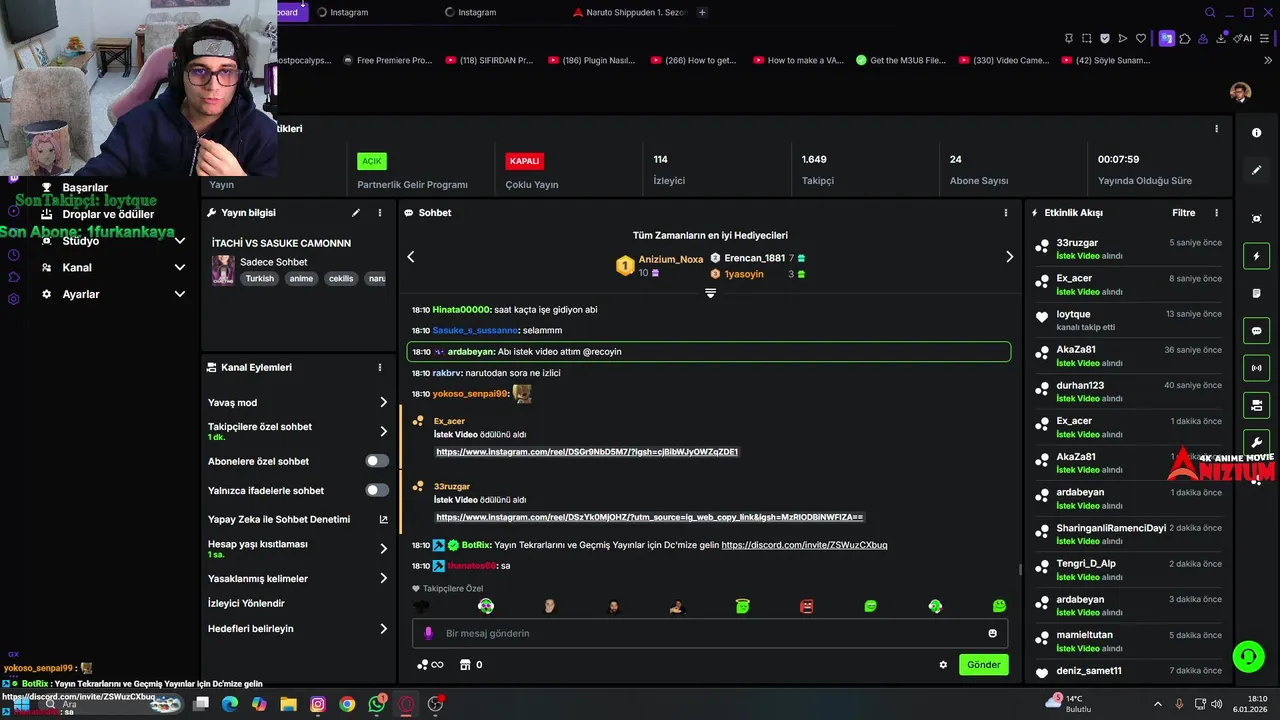Open emoji picker in chat message box
This screenshot has width=1280, height=720.
click(992, 633)
